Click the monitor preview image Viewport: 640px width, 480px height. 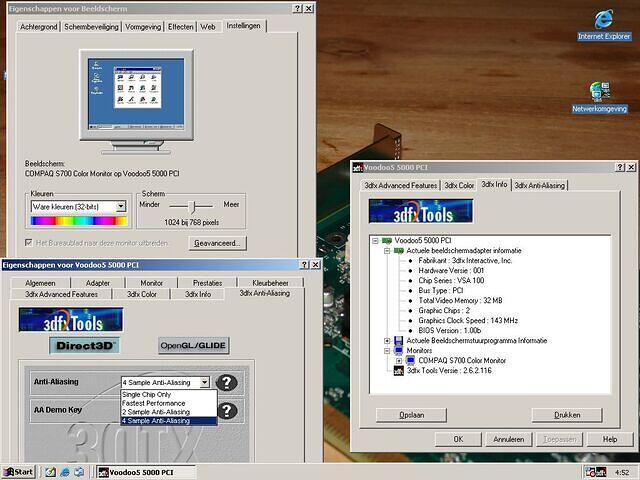pos(136,102)
